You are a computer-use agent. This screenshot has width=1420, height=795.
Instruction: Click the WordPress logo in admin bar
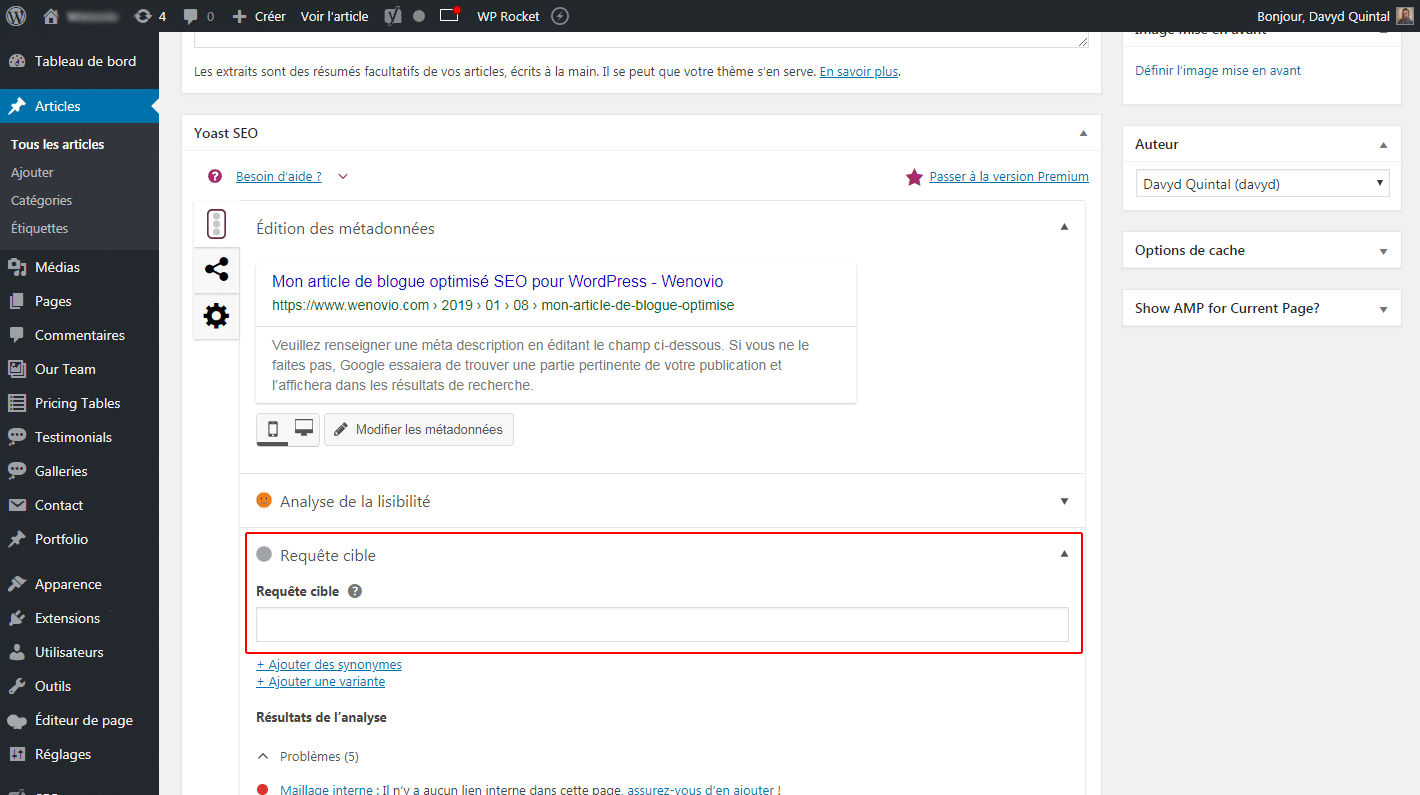tap(16, 16)
